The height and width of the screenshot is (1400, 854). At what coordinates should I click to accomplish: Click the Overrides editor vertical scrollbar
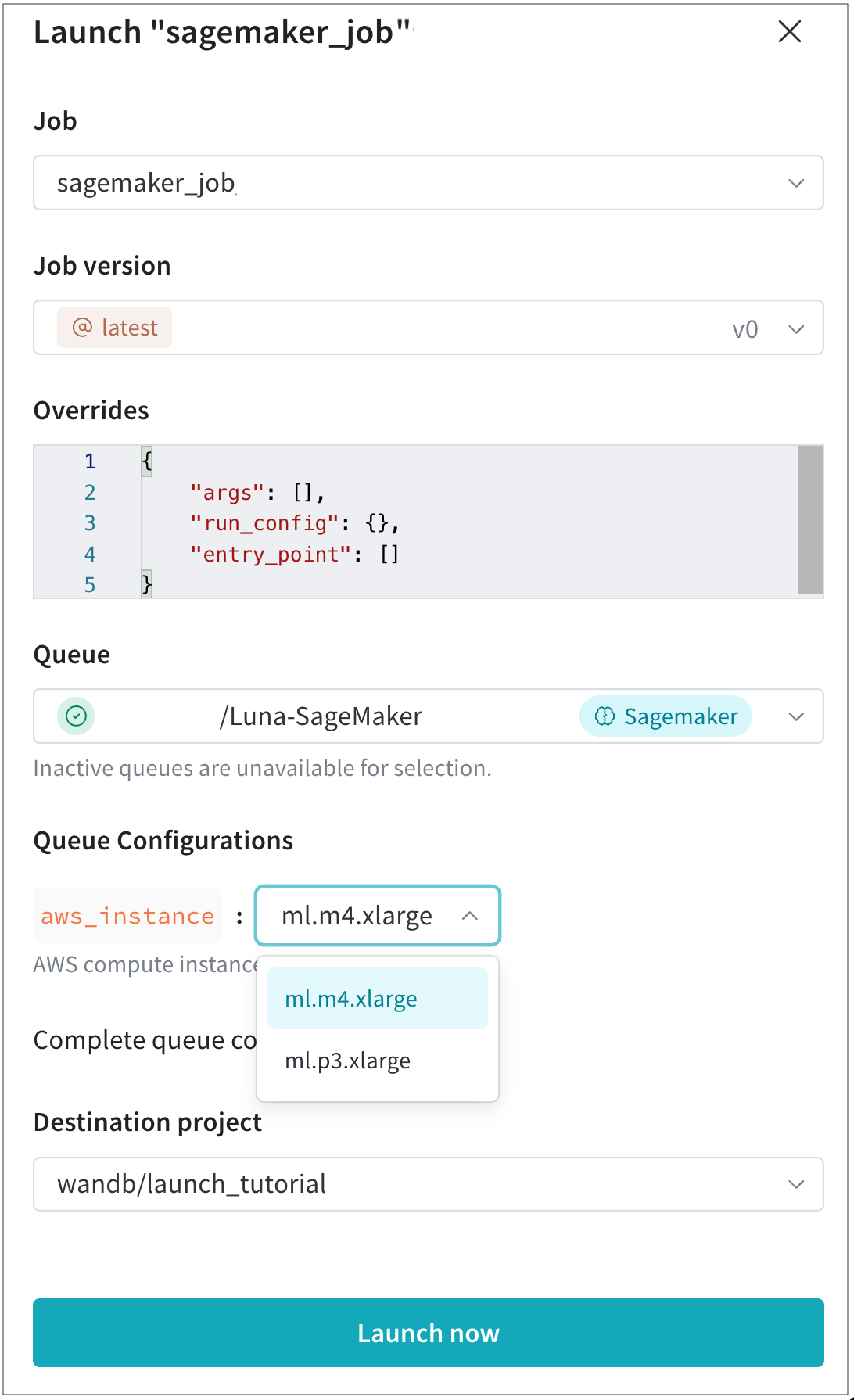point(810,519)
